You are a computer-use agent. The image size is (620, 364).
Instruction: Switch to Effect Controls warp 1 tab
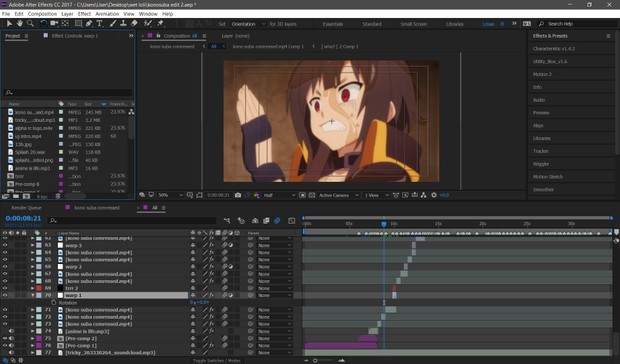click(x=75, y=36)
